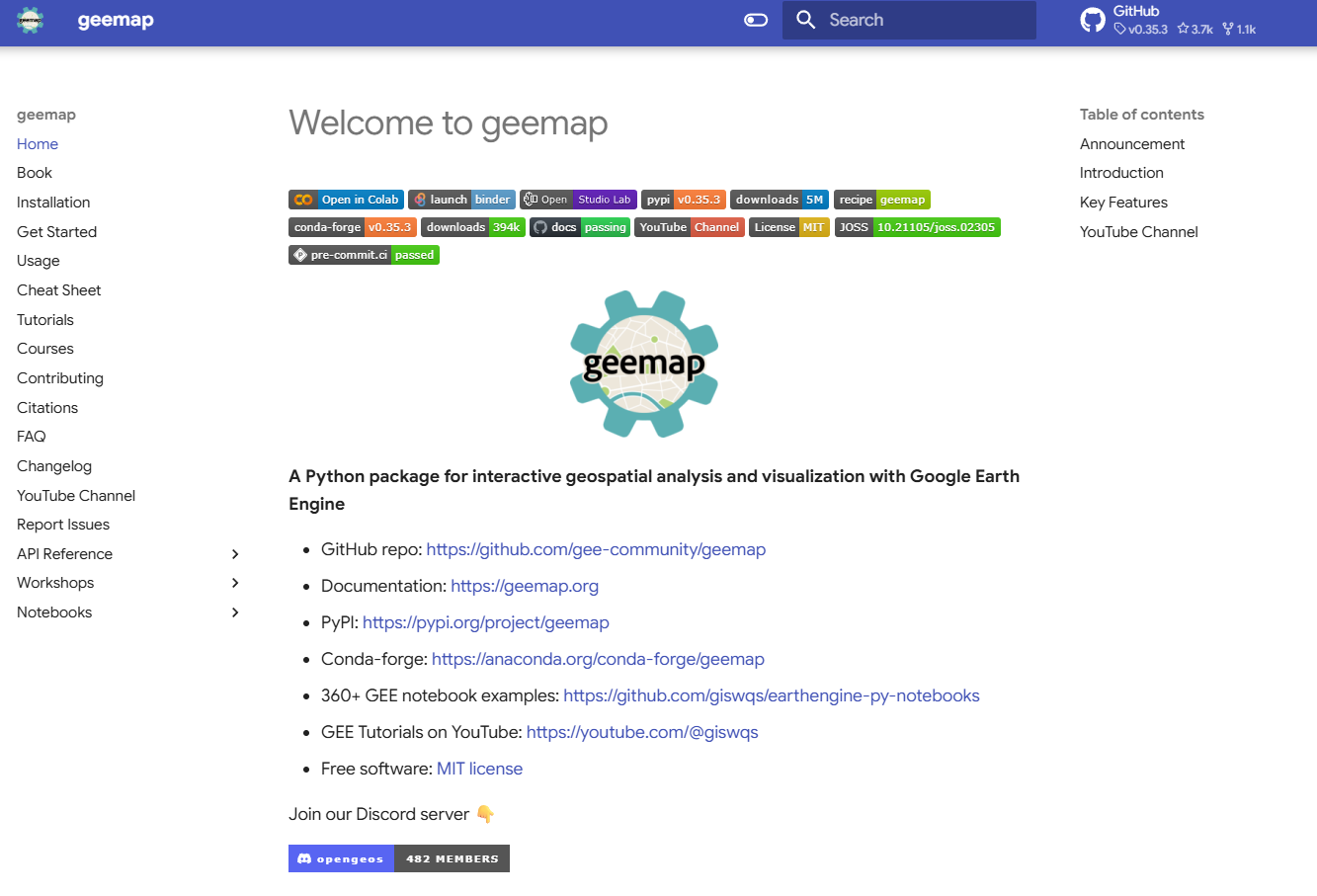Viewport: 1317px width, 896px height.
Task: Click the search magnifier icon
Action: [806, 20]
